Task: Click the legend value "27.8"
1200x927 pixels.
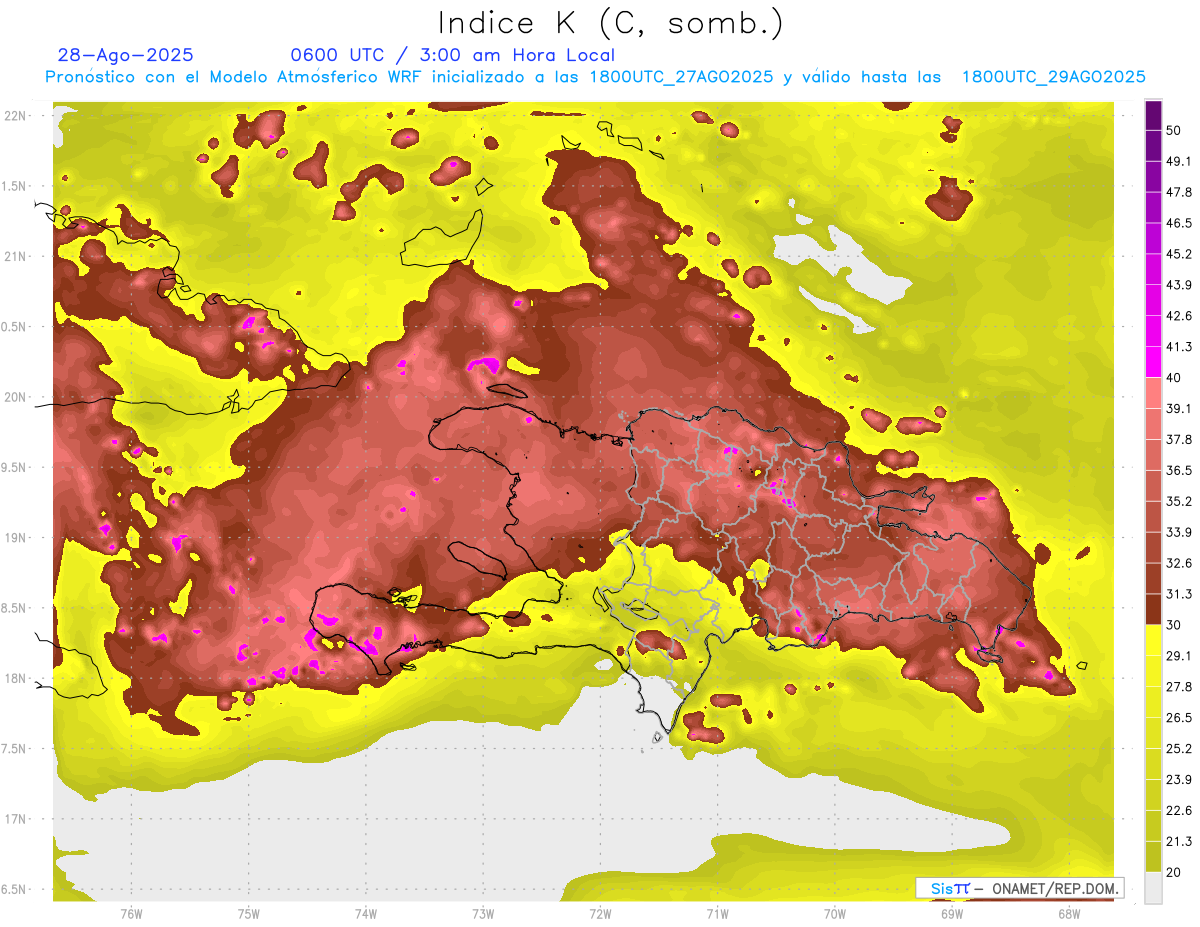Action: tap(1179, 687)
